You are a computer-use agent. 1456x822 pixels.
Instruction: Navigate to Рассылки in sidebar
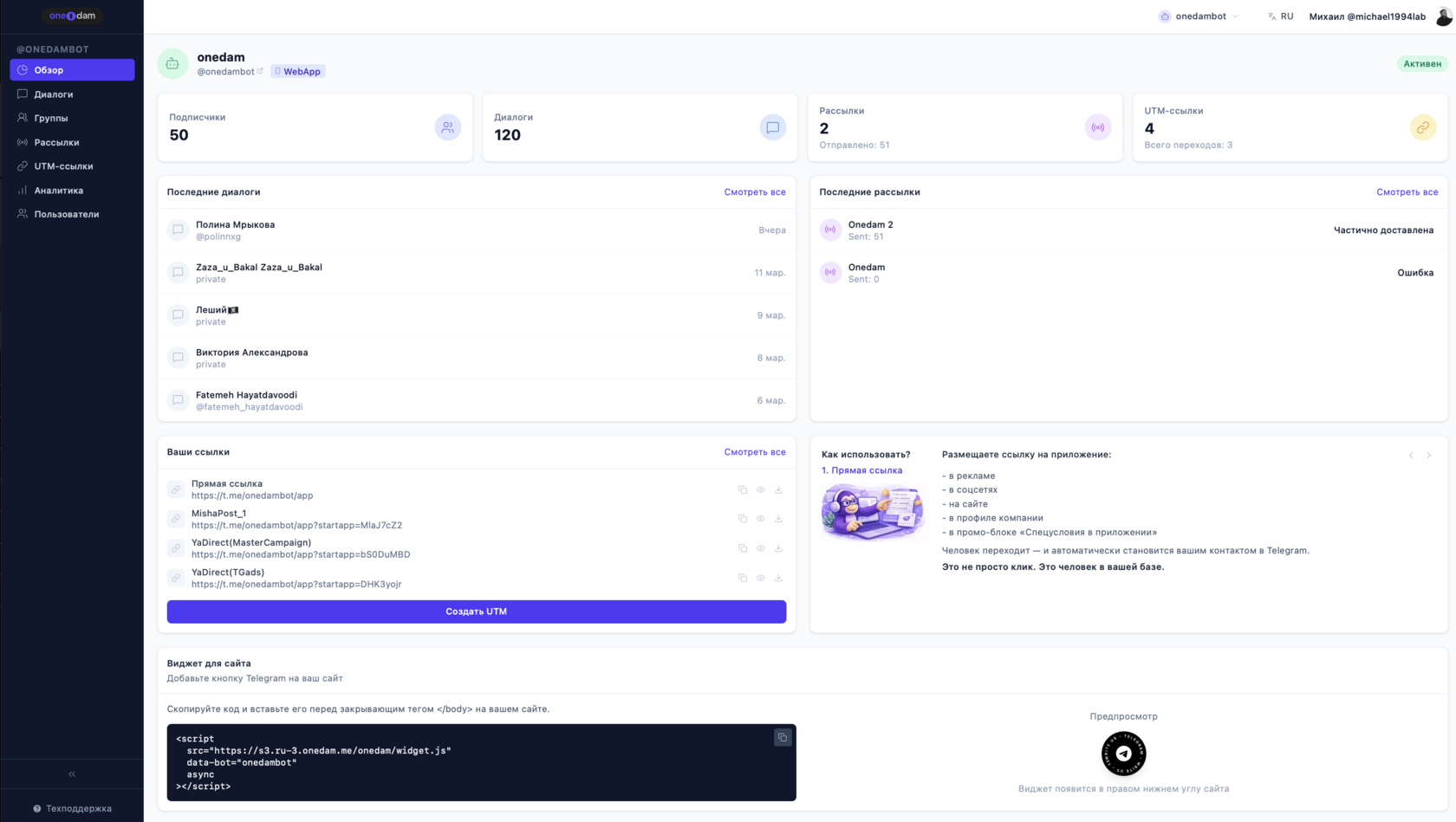[x=72, y=142]
